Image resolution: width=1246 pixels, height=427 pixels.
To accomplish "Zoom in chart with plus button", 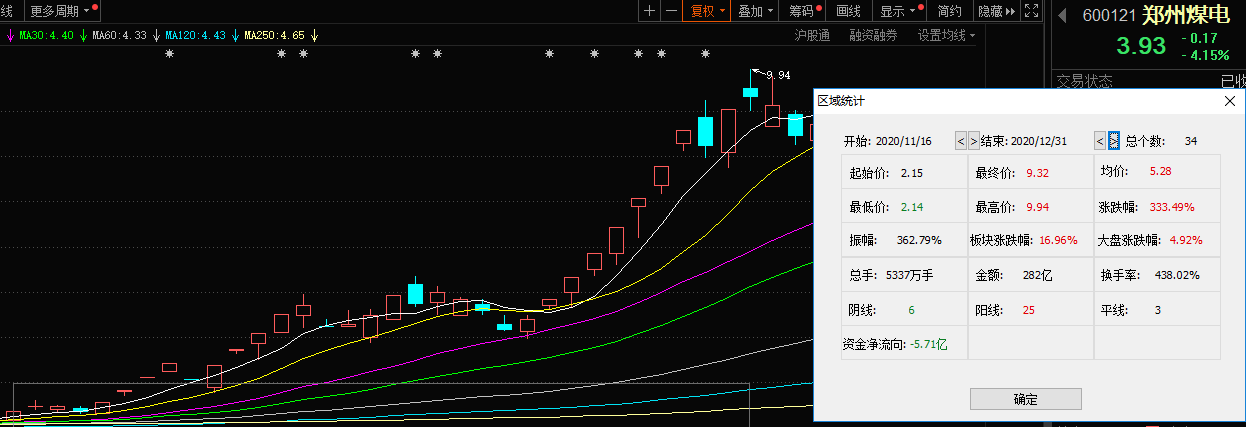I will click(x=650, y=11).
